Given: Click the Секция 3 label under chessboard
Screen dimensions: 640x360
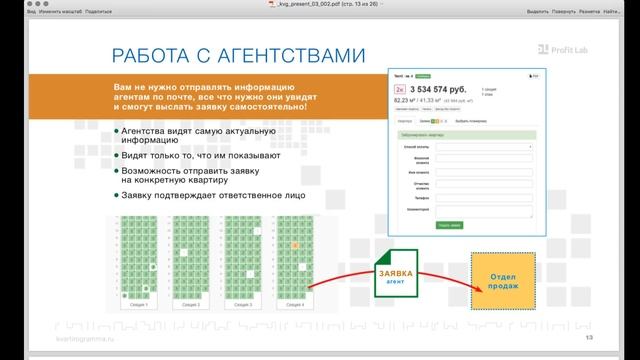Looking at the screenshot, I should [243, 305].
